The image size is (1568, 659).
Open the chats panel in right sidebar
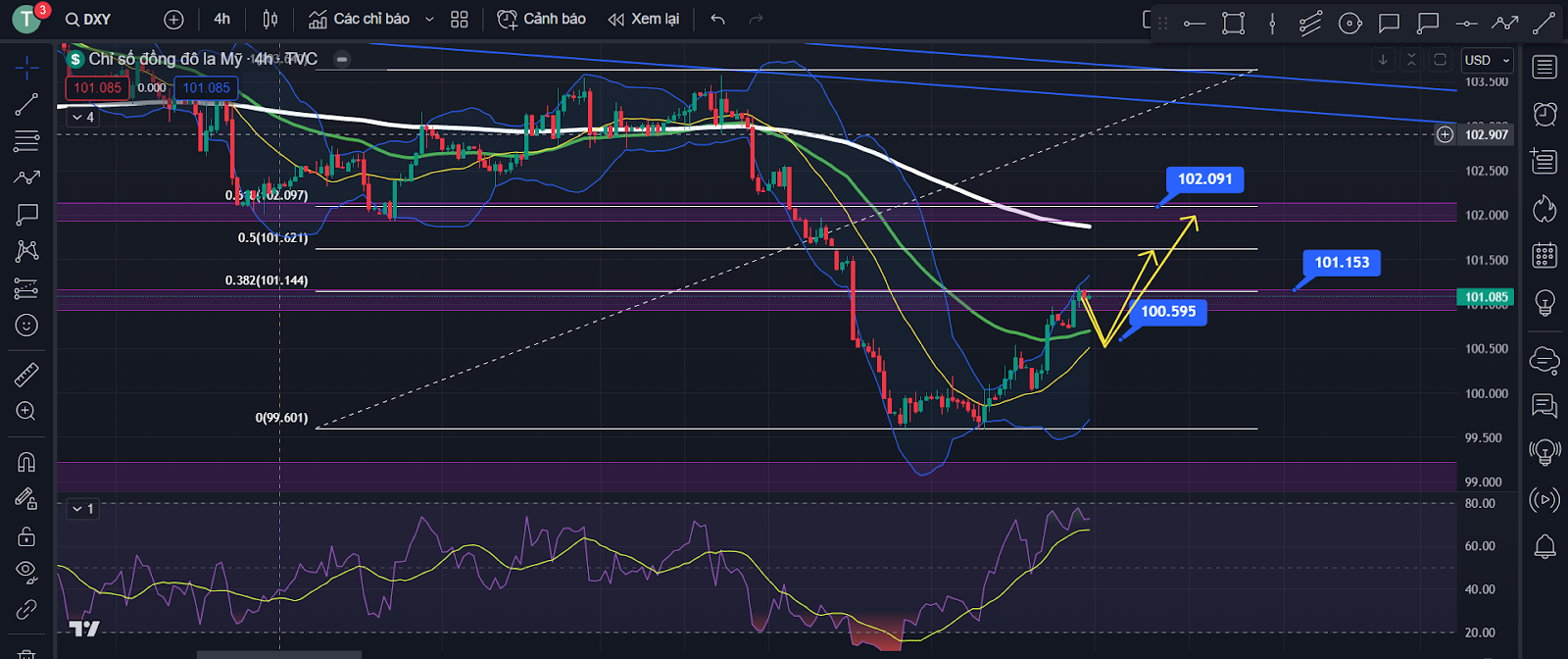tap(1544, 405)
